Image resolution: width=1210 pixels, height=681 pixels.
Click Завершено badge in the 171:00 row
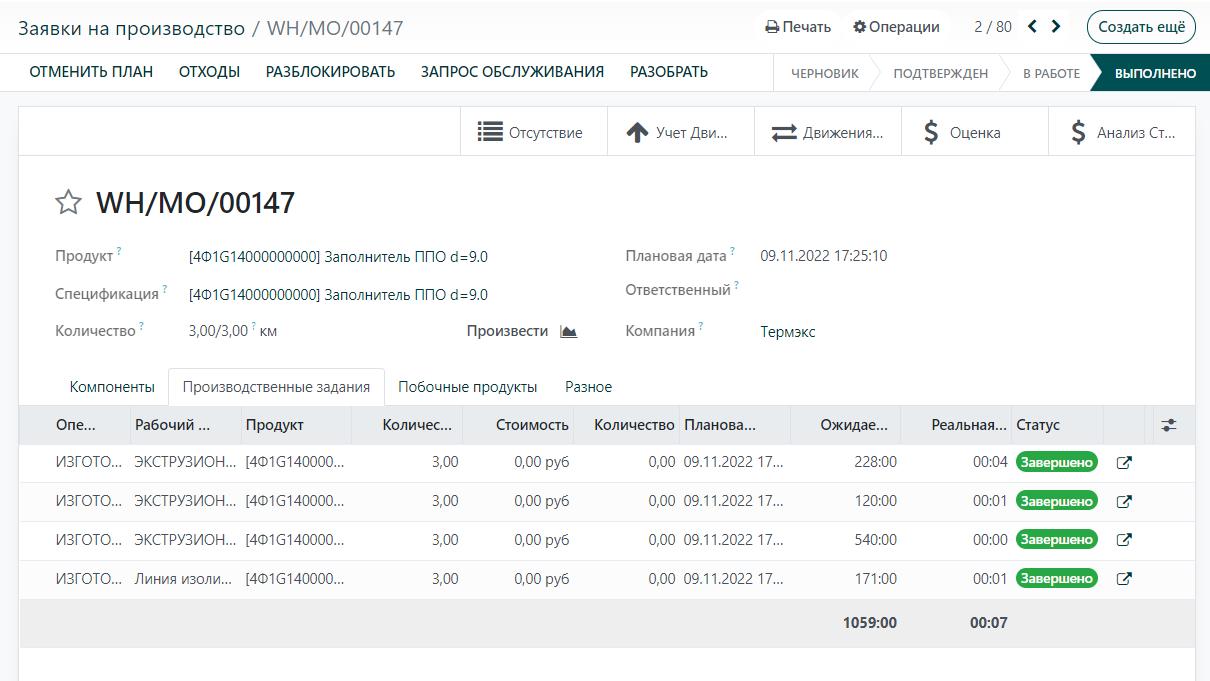[x=1057, y=579]
